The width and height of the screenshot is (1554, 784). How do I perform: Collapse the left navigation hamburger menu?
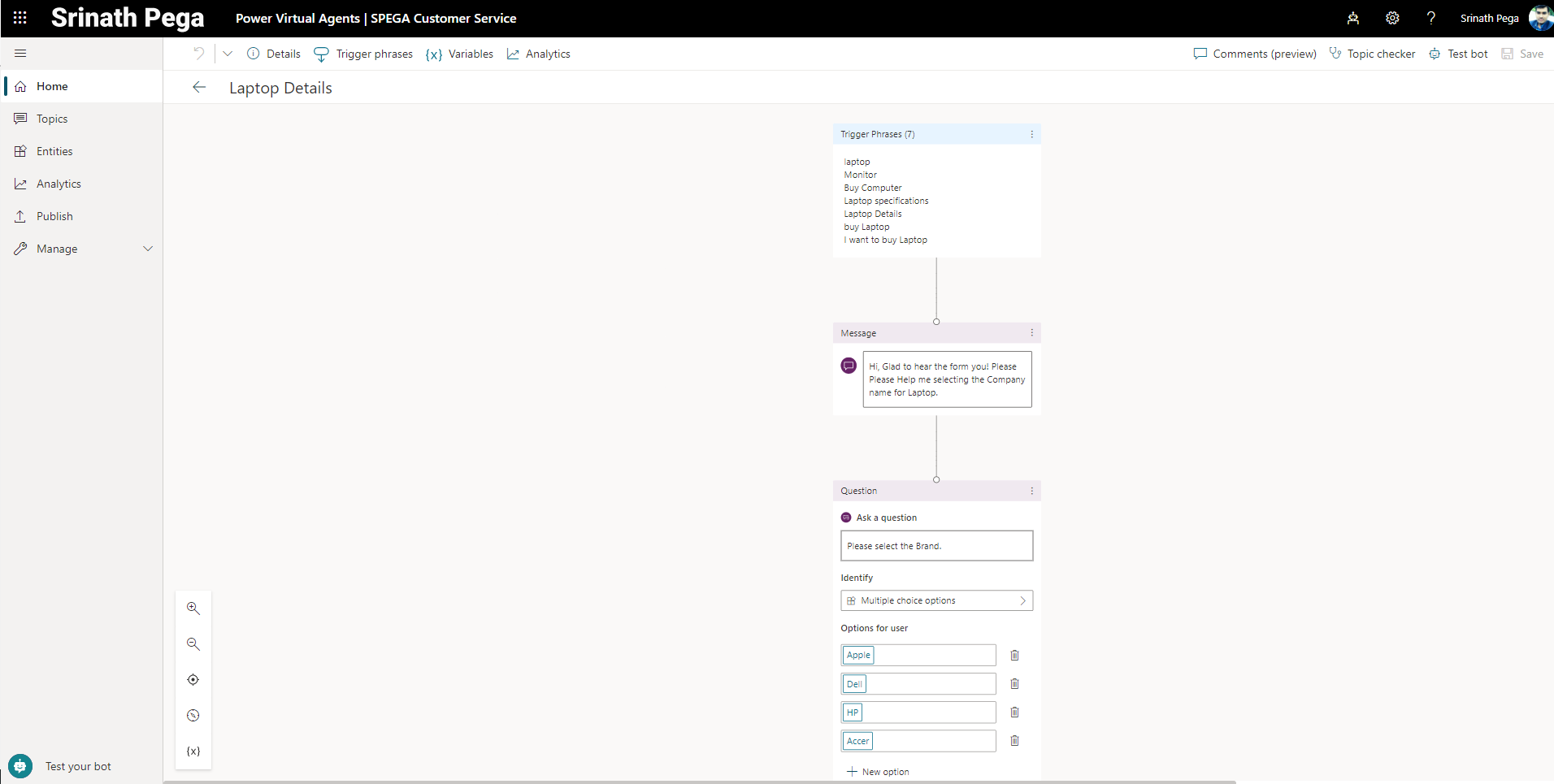pos(20,54)
